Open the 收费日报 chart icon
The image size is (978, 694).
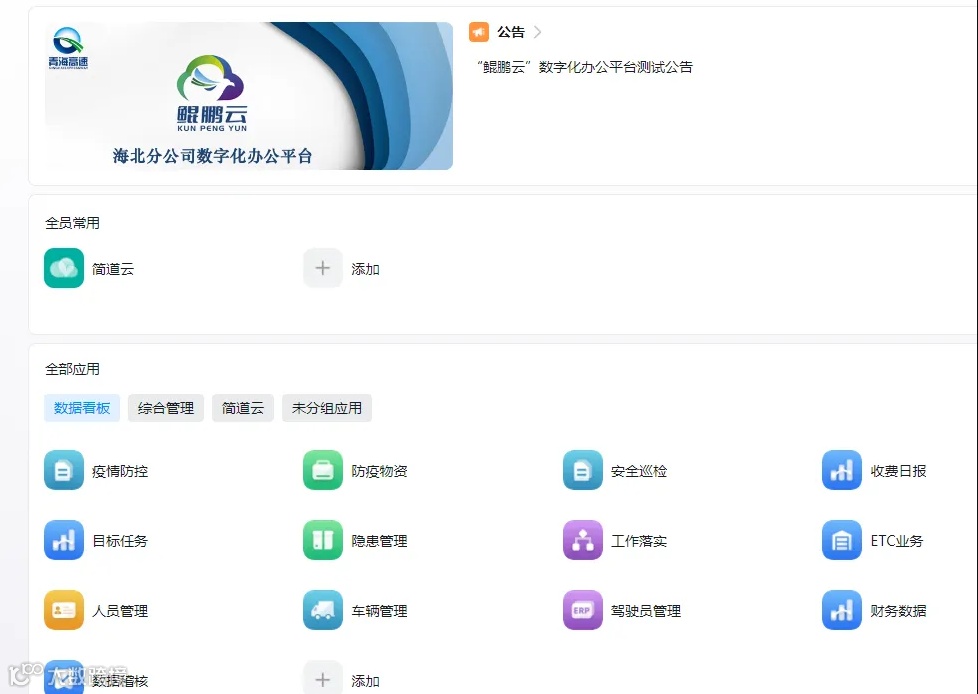coord(842,470)
